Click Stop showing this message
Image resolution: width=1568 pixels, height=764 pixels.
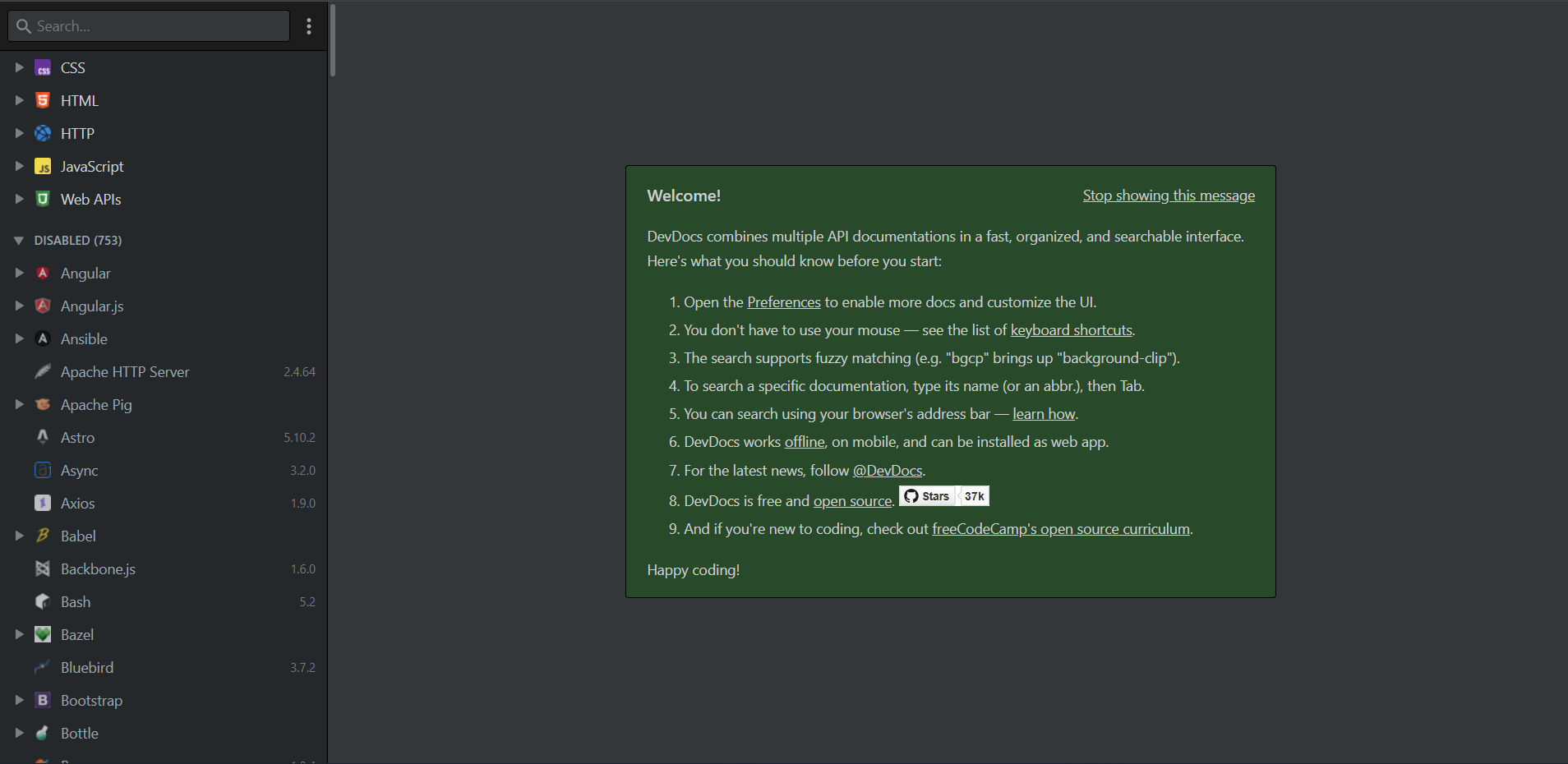[1168, 195]
